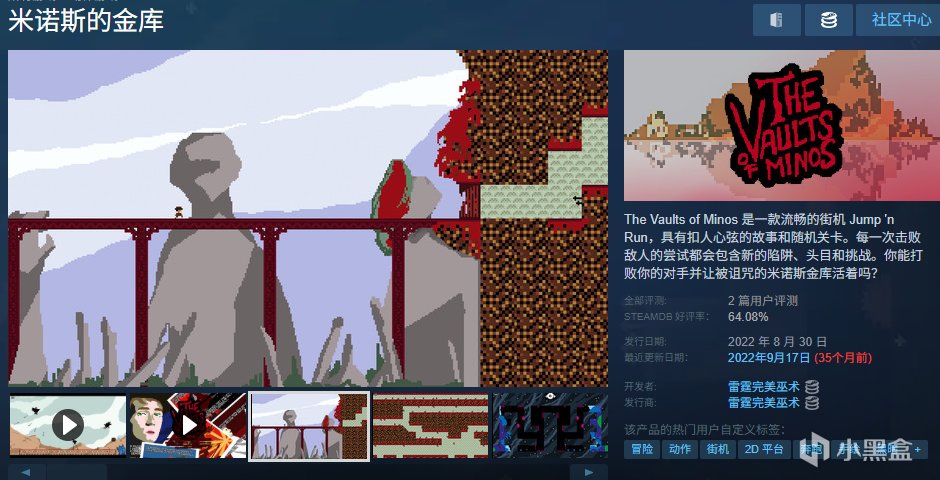Open the 2022年9月17日 last update link
The image size is (940, 480).
(769, 358)
